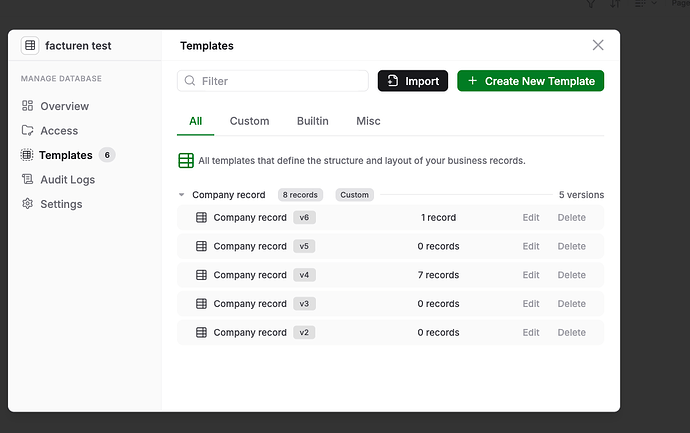Open the Overview sidebar section
Viewport: 690px width, 433px height.
[64, 106]
